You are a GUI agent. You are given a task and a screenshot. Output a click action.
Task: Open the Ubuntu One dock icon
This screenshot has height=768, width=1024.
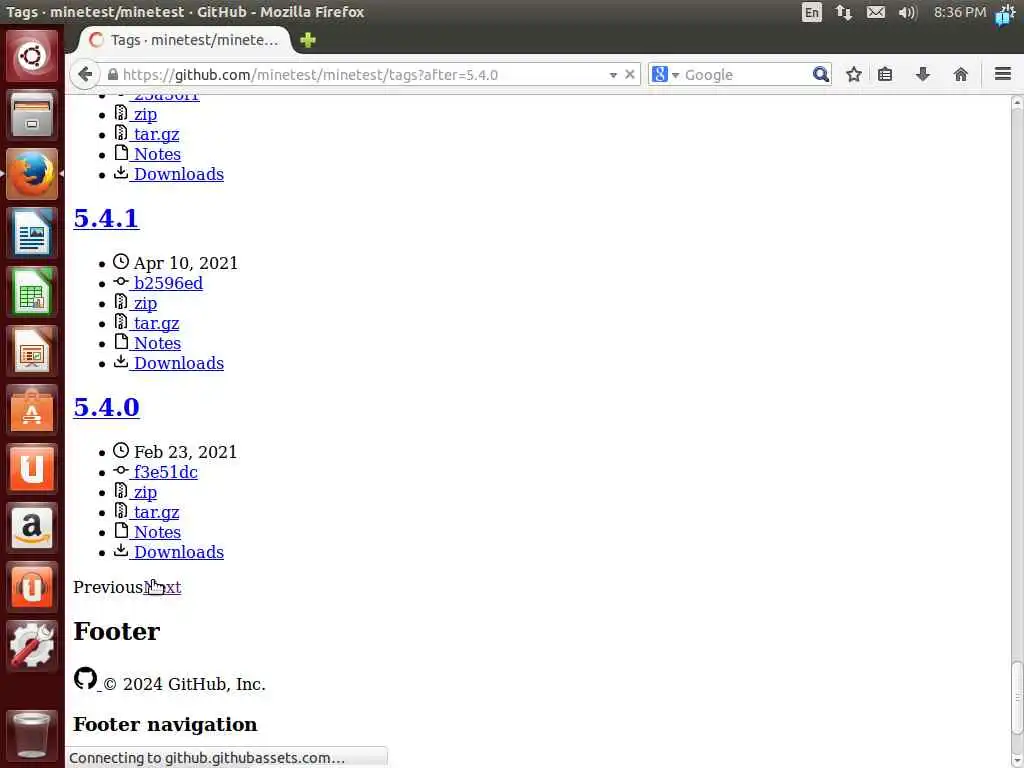(x=31, y=468)
